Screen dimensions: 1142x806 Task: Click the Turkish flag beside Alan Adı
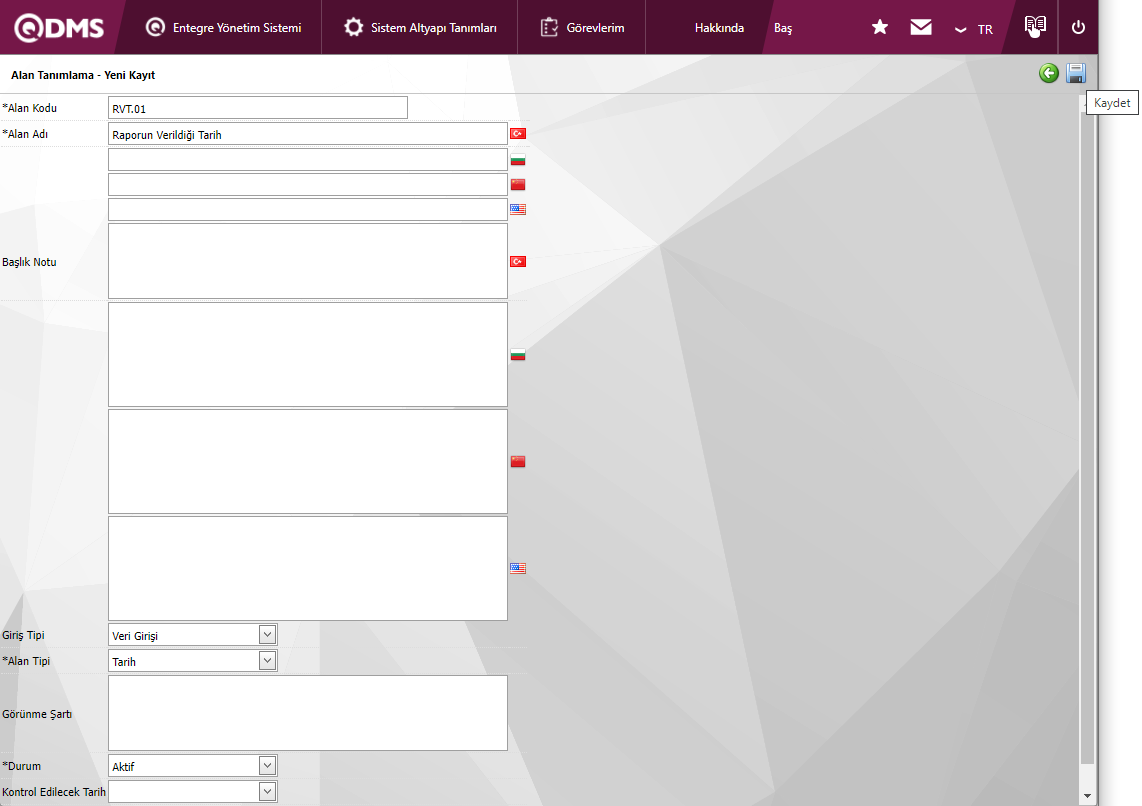[x=518, y=134]
